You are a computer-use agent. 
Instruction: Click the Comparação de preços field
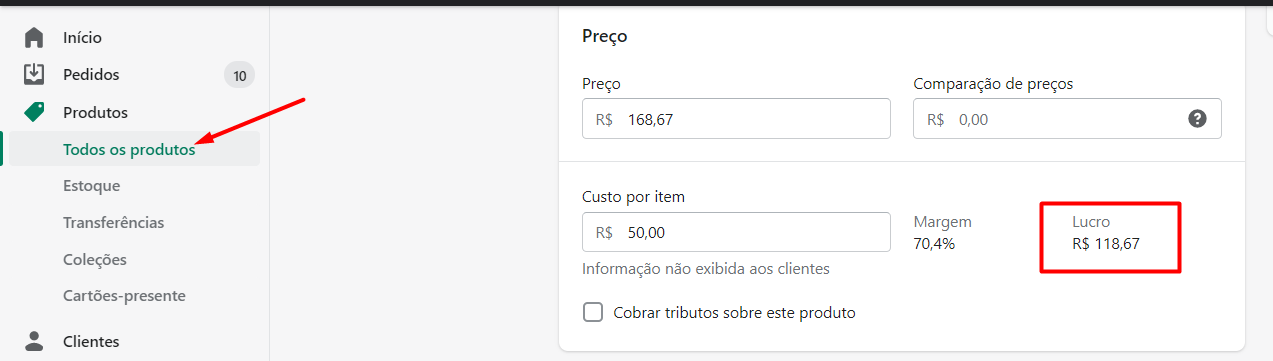point(1067,119)
